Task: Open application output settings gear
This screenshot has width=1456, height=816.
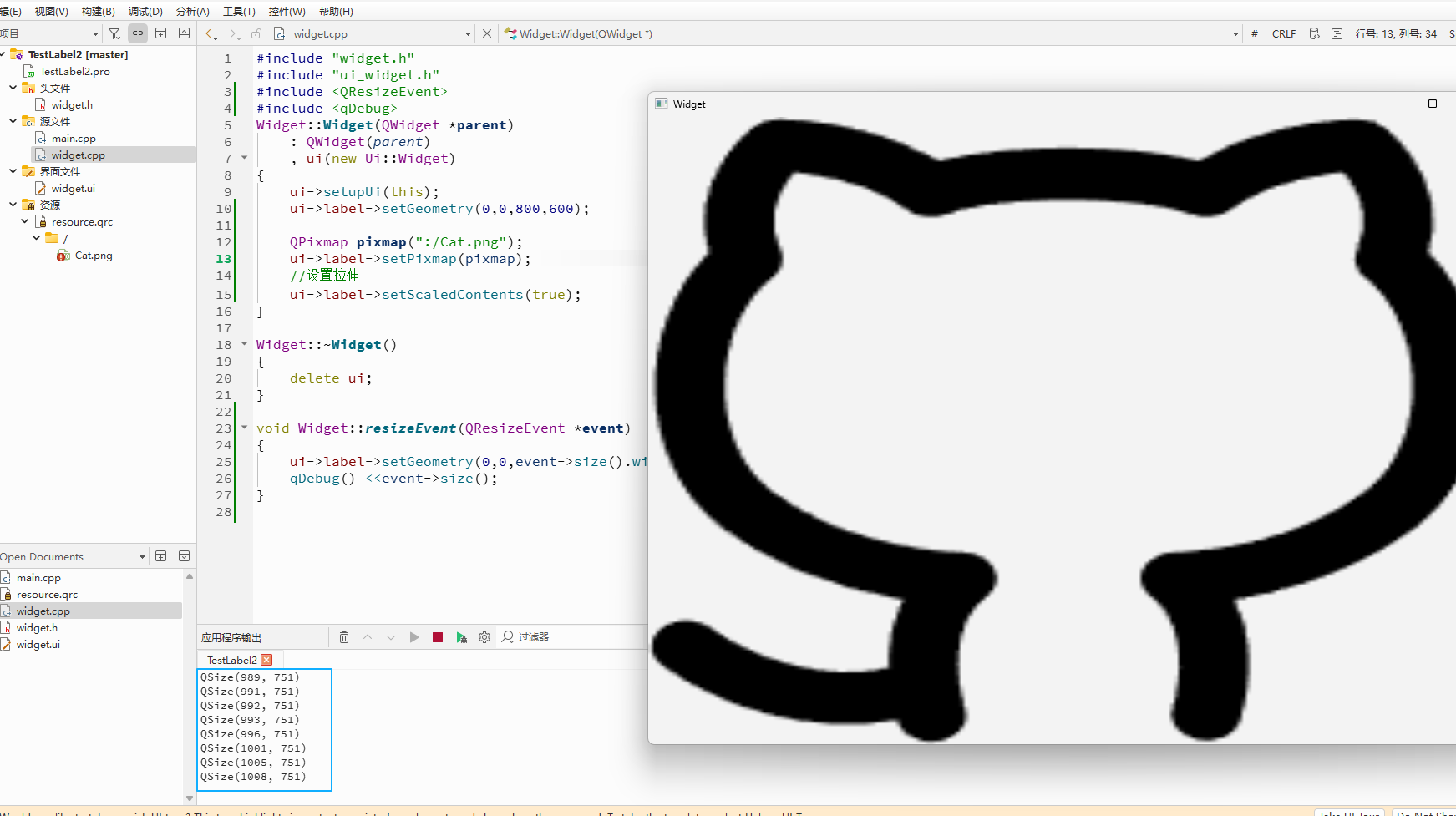Action: click(484, 637)
